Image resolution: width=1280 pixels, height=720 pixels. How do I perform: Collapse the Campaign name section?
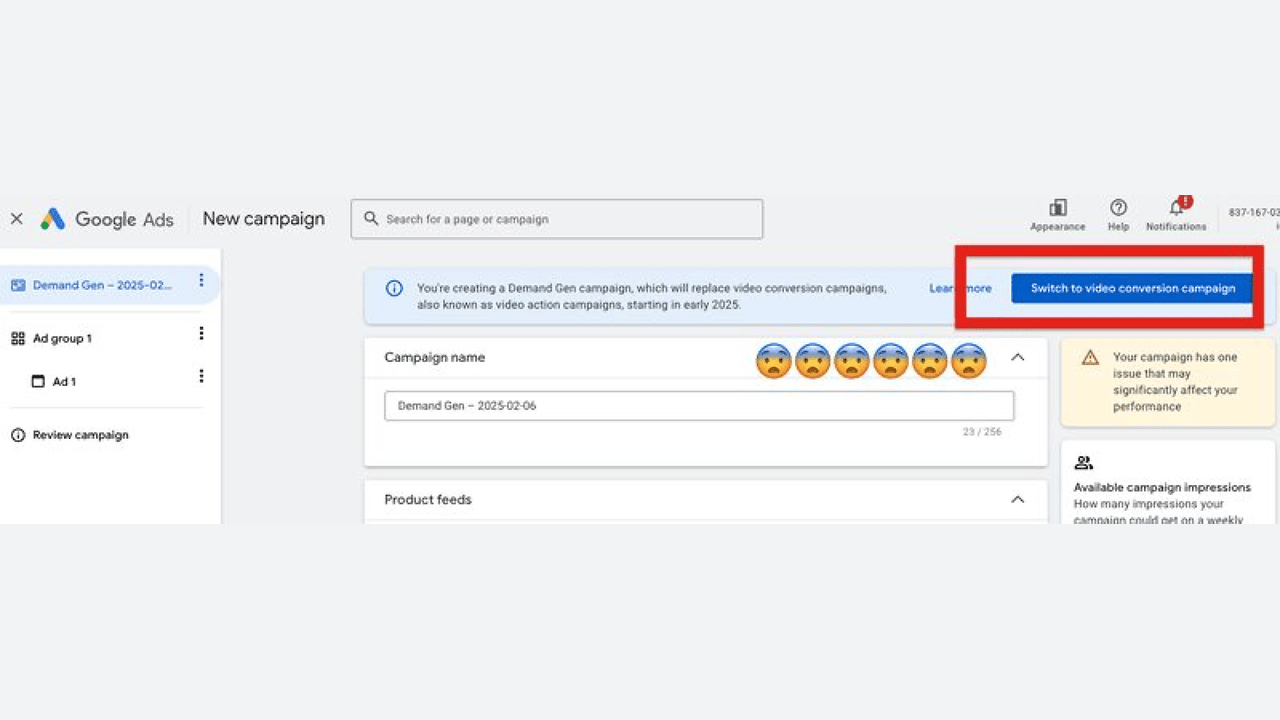[x=1017, y=358]
